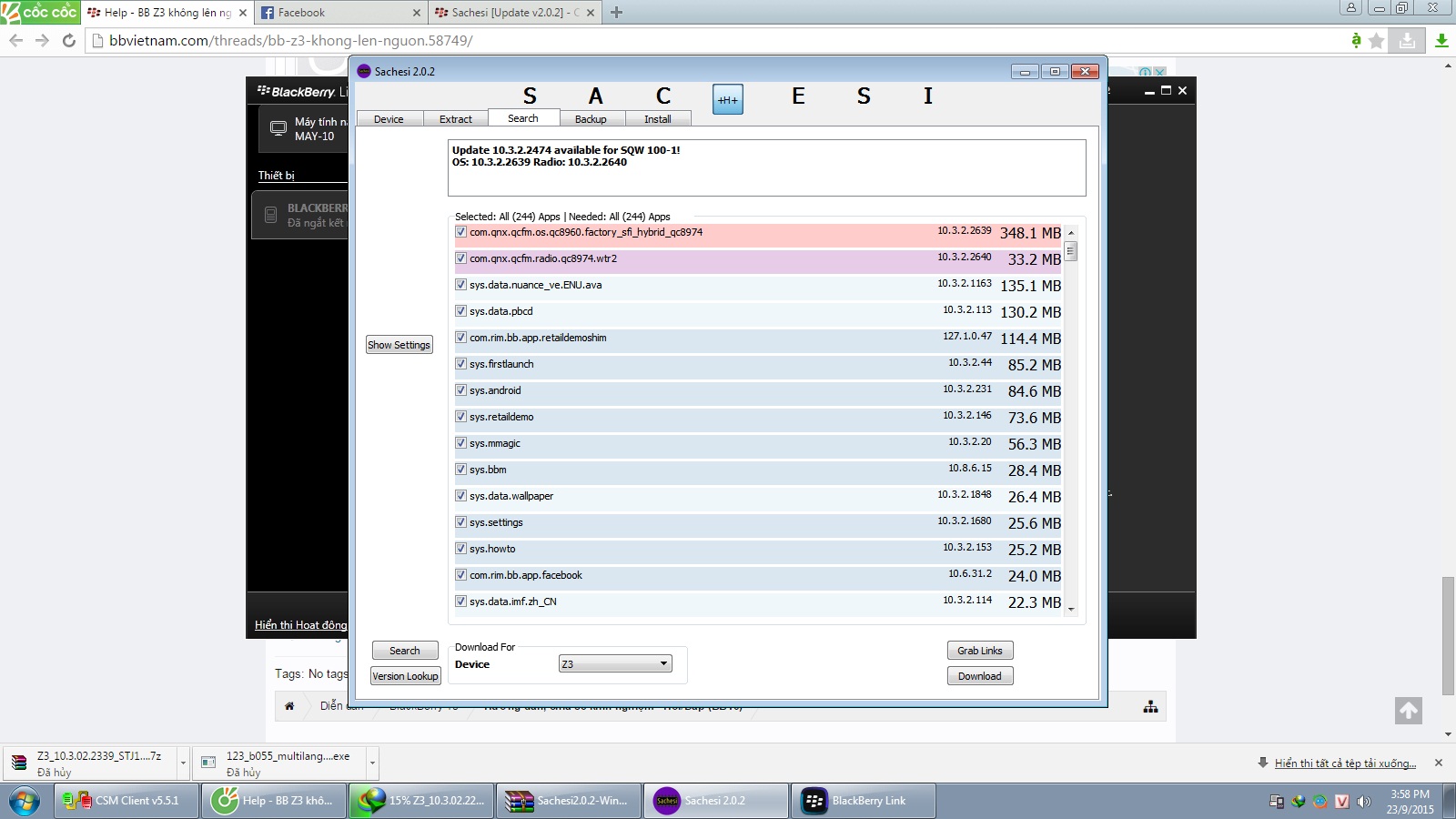Open the Device Z3 dropdown

[x=615, y=663]
